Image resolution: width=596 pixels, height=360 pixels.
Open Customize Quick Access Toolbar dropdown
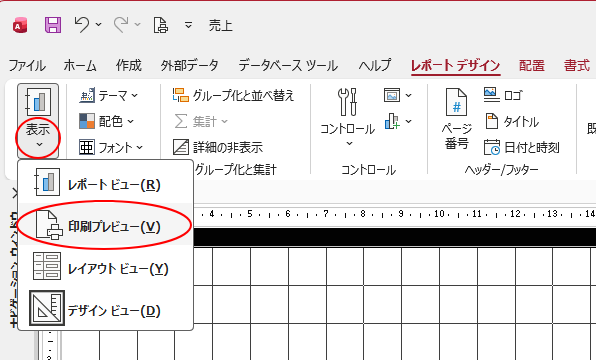pyautogui.click(x=188, y=25)
